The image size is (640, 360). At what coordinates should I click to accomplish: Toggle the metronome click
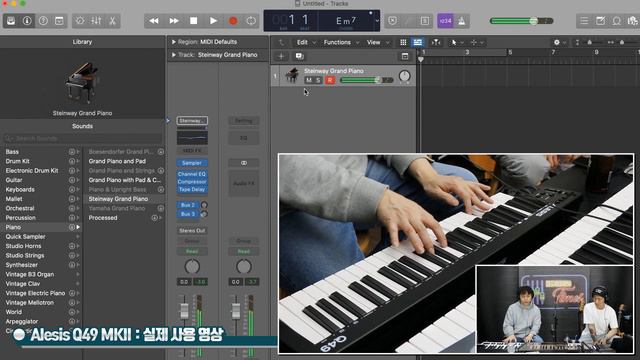coord(462,21)
